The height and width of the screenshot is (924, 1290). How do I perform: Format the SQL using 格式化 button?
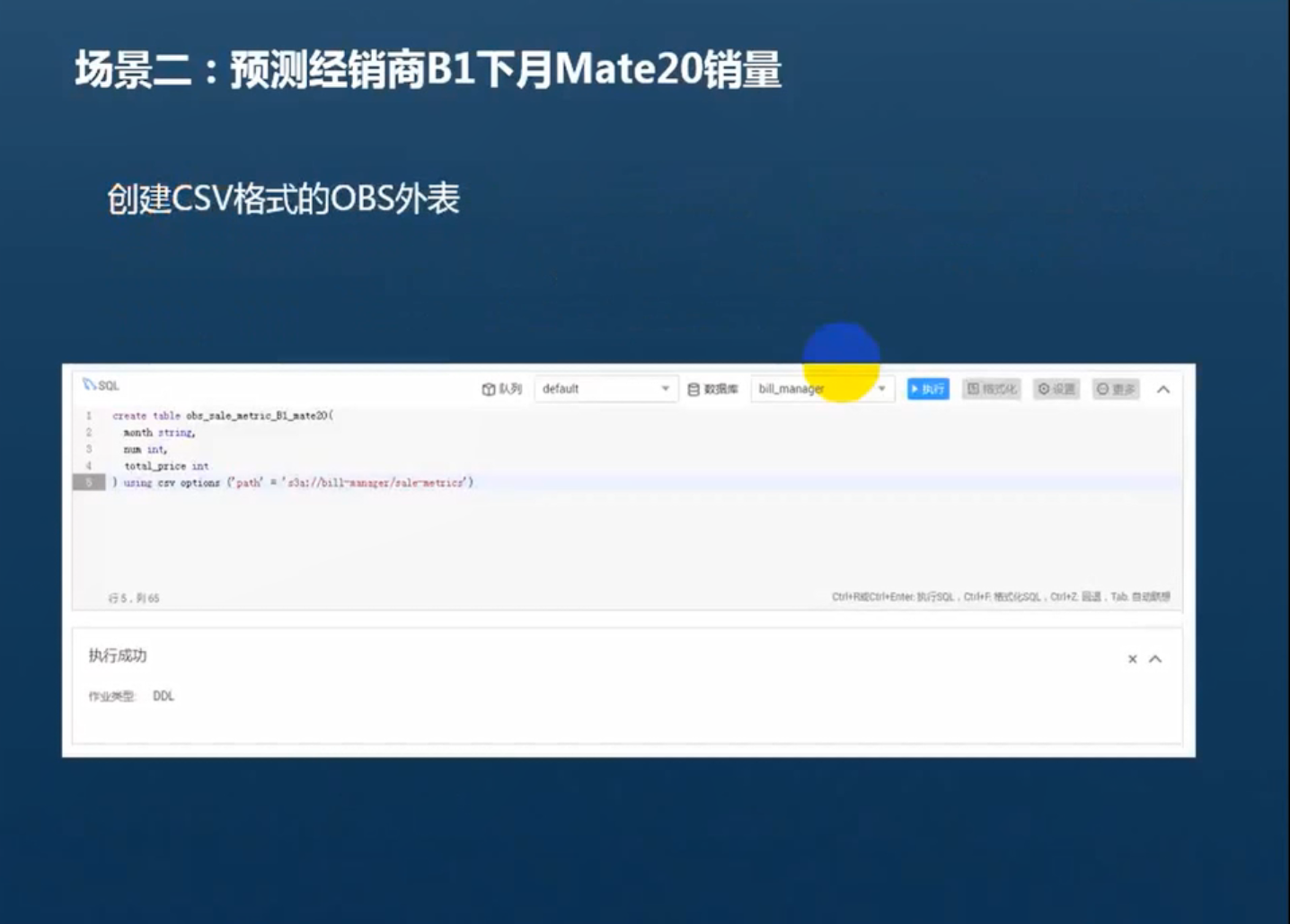coord(992,389)
